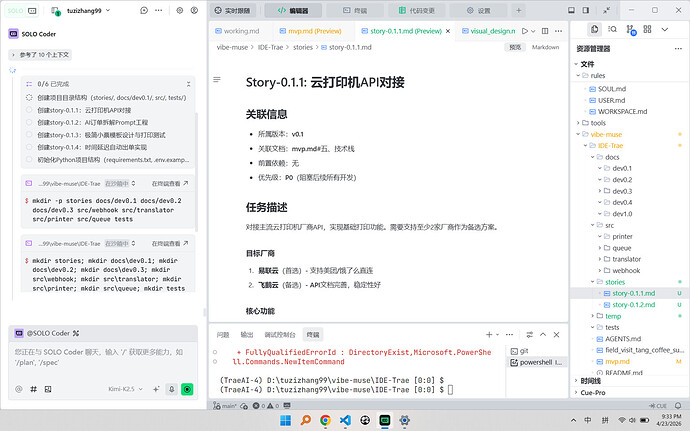The image size is (690, 431).
Task: Click new terminal plus icon
Action: pyautogui.click(x=489, y=335)
